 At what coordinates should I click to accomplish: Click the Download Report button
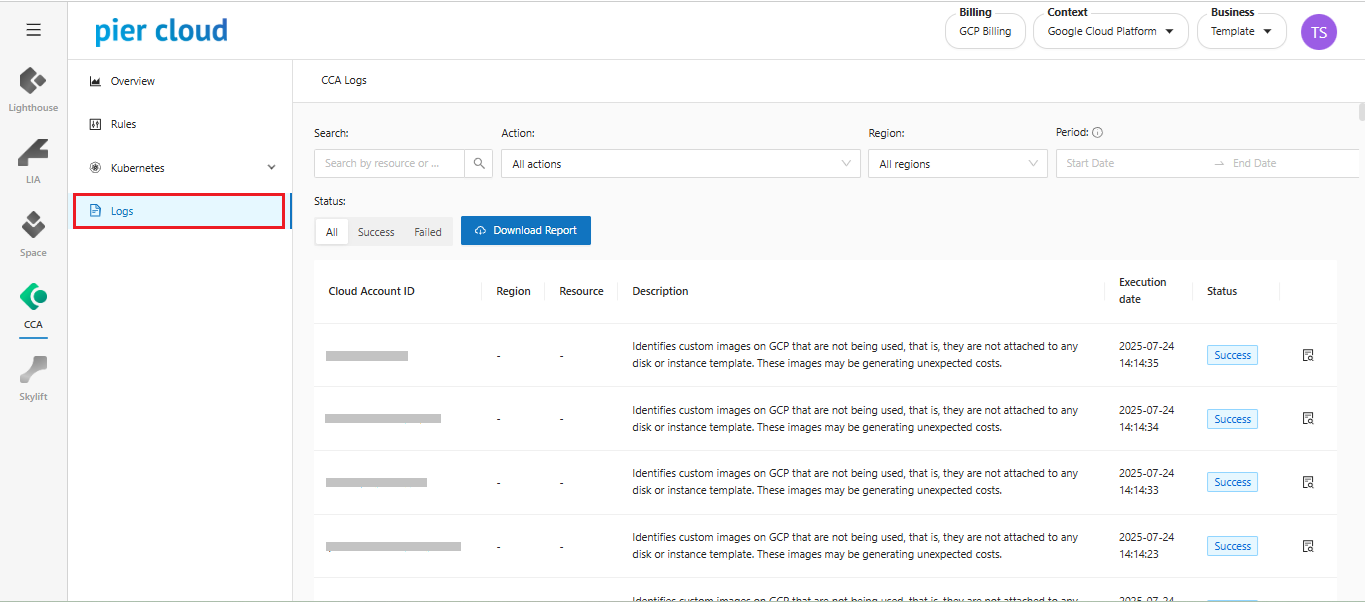tap(525, 230)
